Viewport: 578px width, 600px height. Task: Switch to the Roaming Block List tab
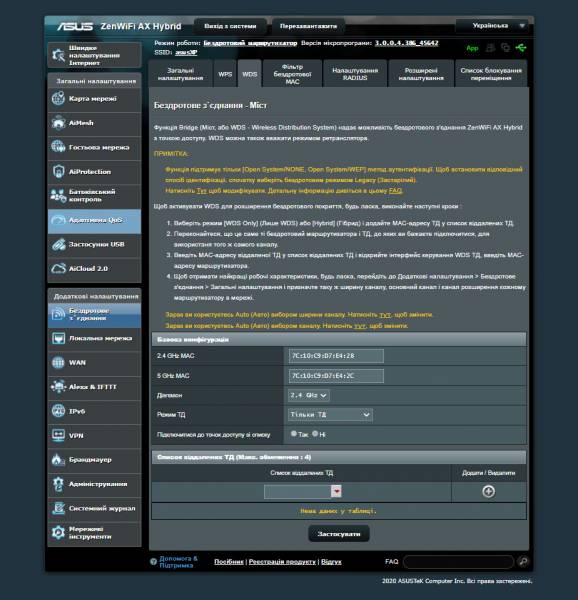(491, 74)
